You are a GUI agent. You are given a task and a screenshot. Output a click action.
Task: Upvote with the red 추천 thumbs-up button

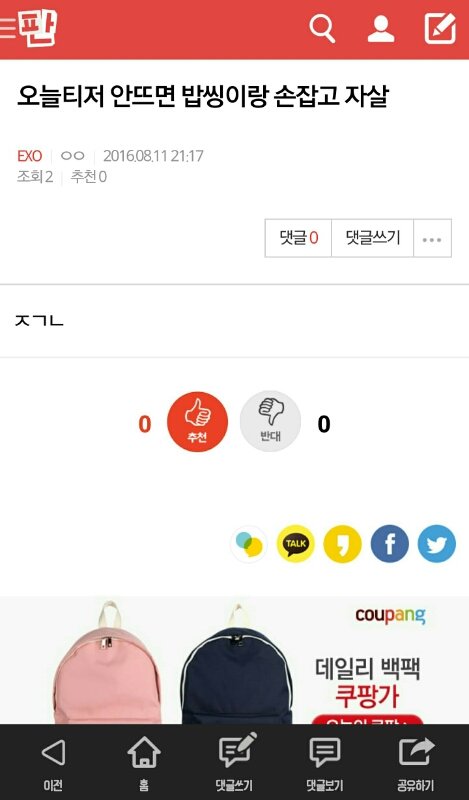(x=198, y=421)
